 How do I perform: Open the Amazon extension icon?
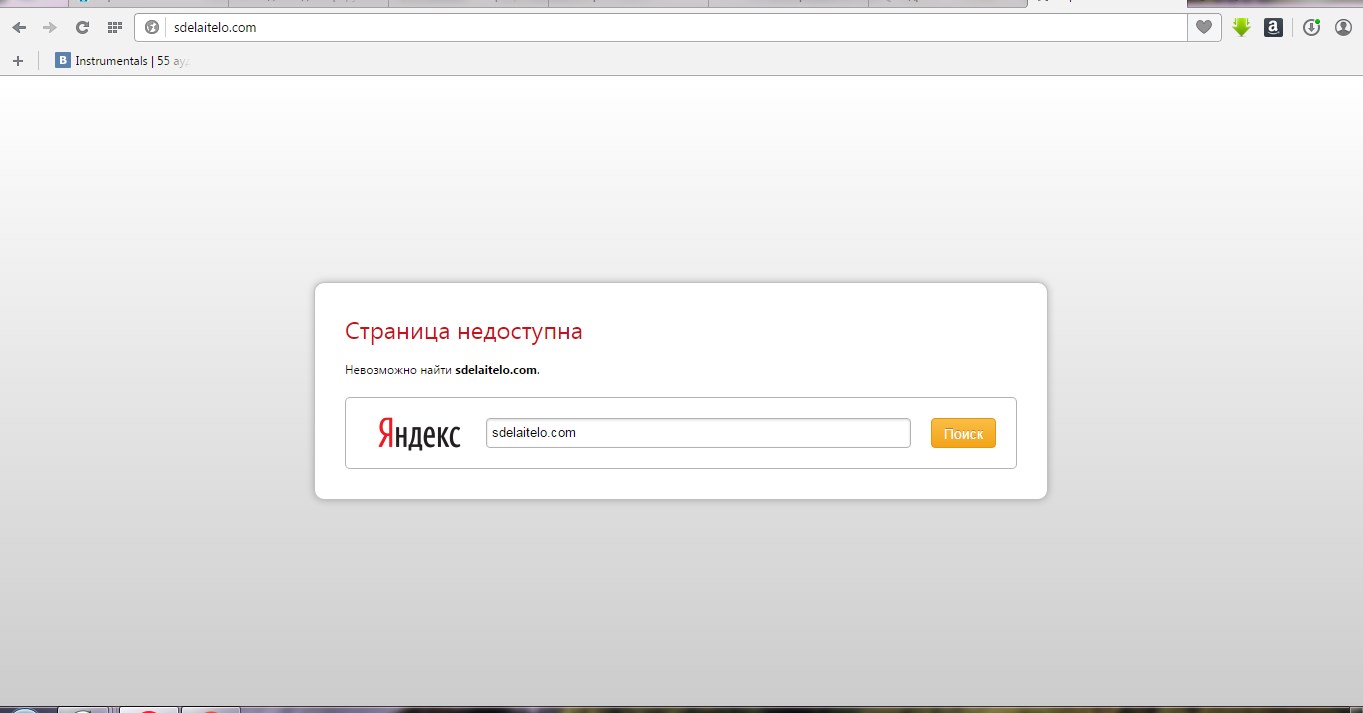1273,28
